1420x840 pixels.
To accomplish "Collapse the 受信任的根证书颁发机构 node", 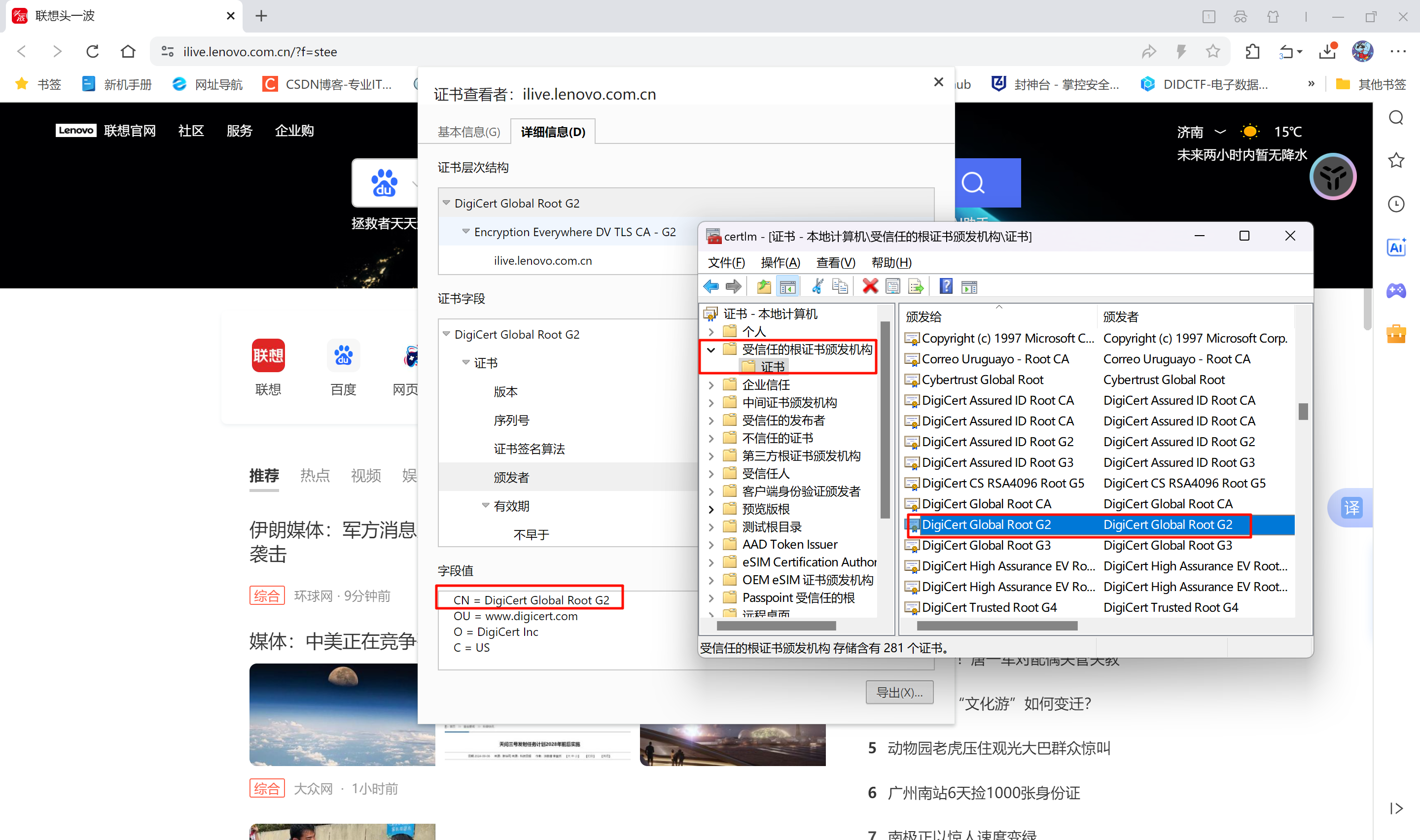I will [711, 350].
